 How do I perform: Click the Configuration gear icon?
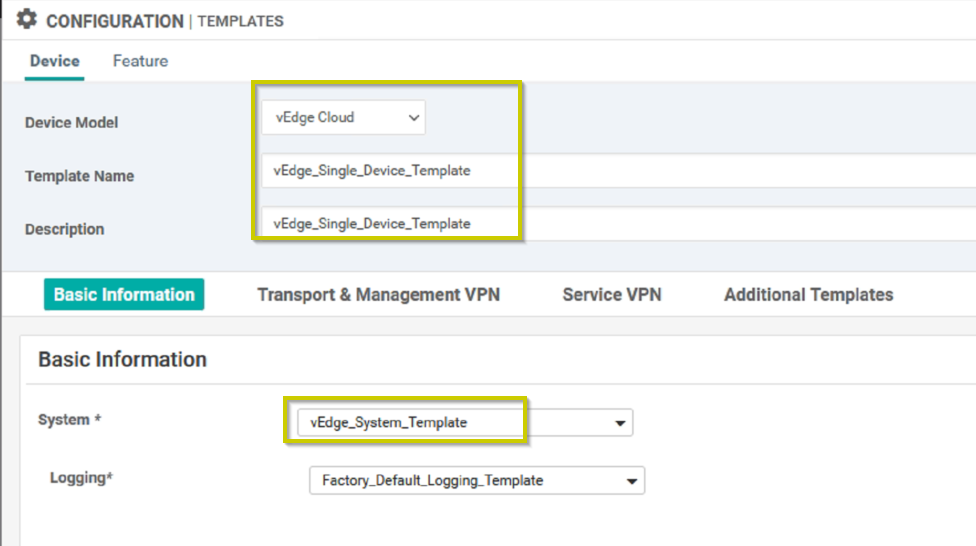(27, 19)
